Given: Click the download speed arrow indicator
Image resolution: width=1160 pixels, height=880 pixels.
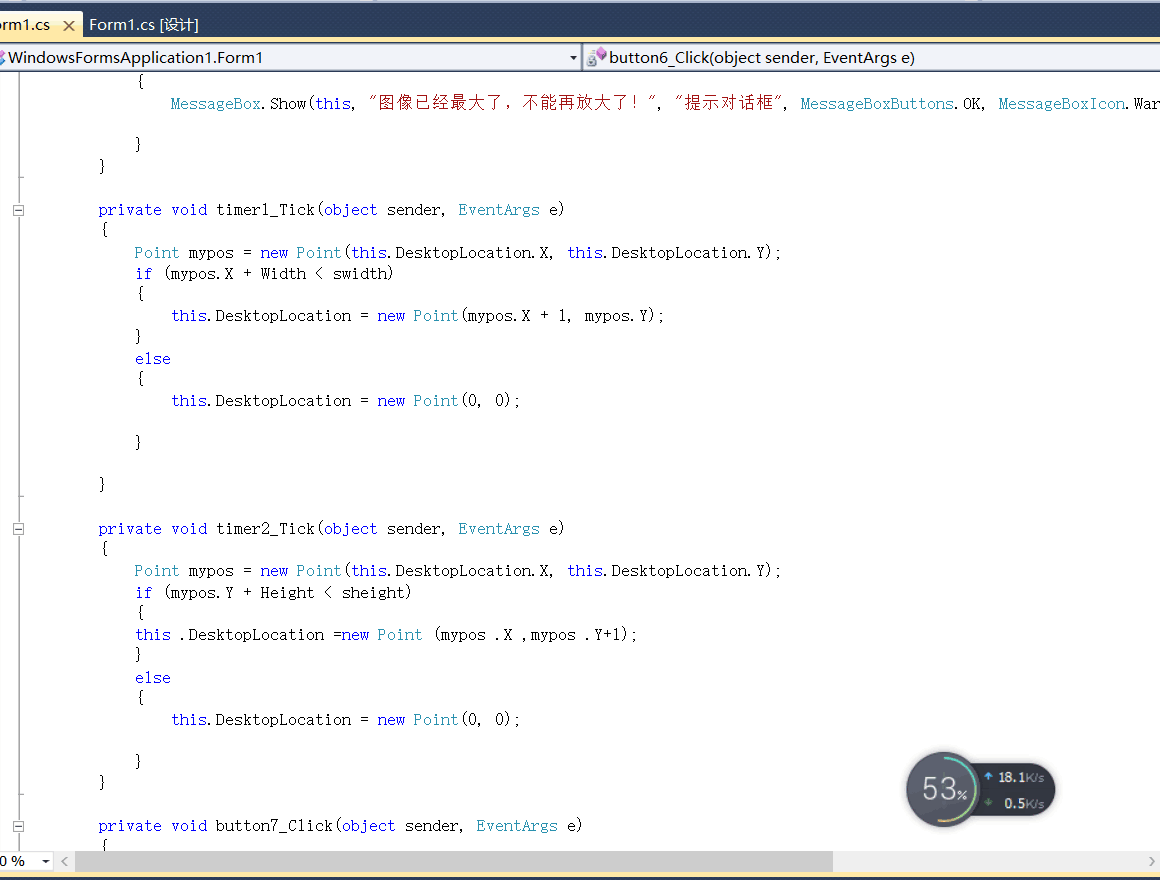Looking at the screenshot, I should pyautogui.click(x=989, y=803).
